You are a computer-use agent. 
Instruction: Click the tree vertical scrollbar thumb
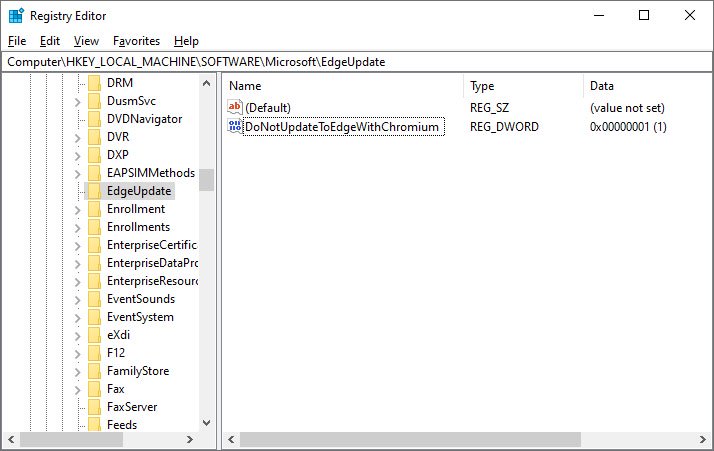pos(206,180)
